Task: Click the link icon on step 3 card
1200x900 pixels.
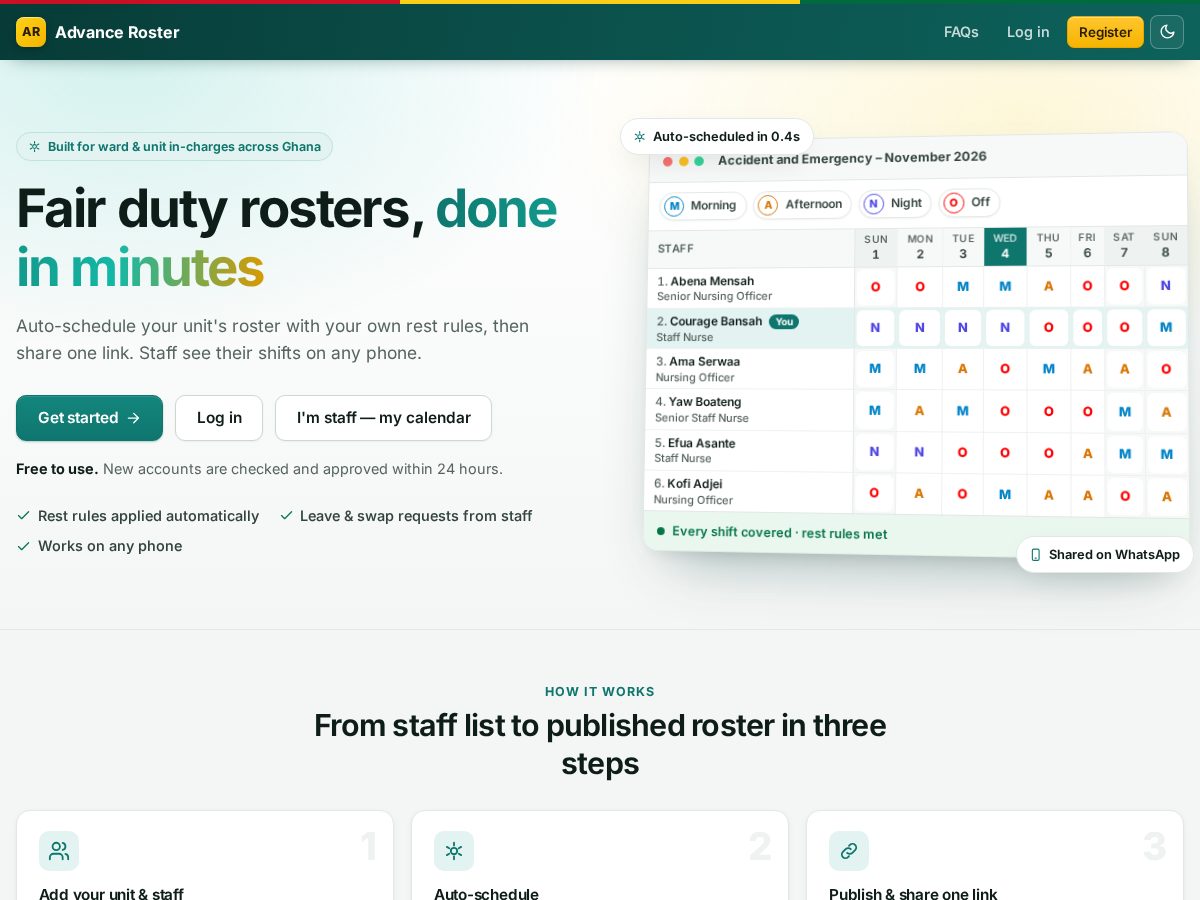Action: pyautogui.click(x=849, y=851)
